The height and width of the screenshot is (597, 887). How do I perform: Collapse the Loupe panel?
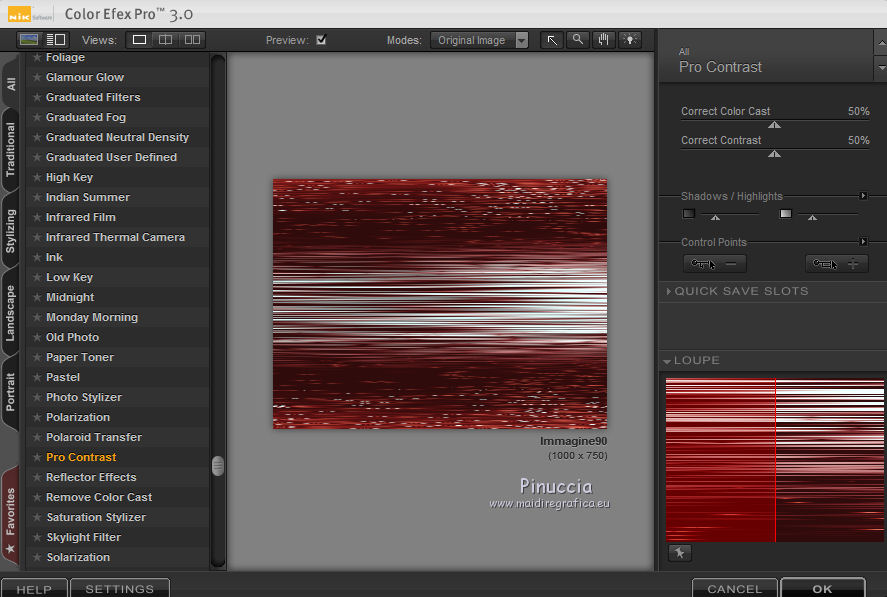click(x=667, y=361)
